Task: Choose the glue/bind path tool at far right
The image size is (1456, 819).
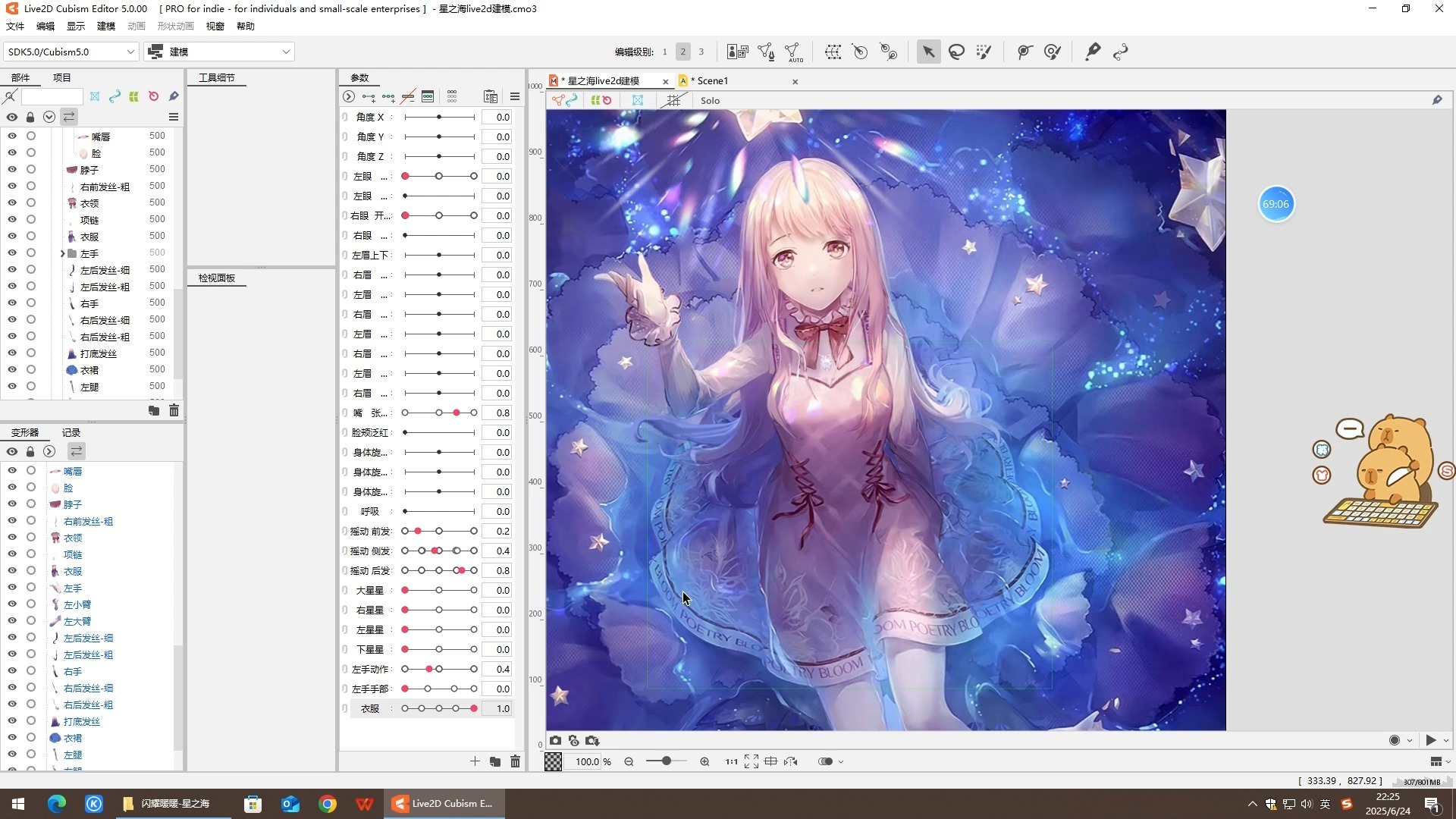Action: tap(1120, 52)
